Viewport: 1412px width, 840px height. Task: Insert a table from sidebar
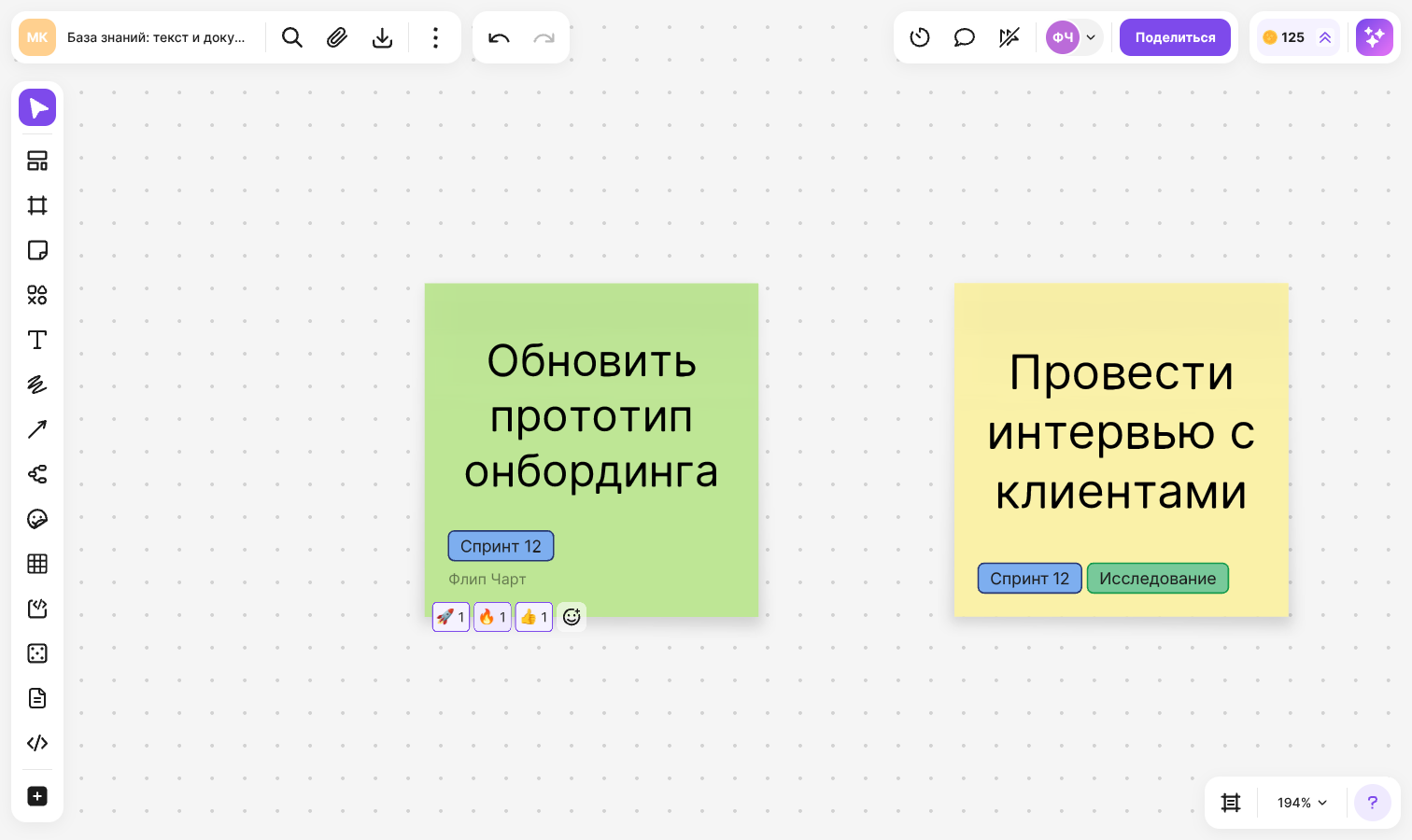(37, 564)
